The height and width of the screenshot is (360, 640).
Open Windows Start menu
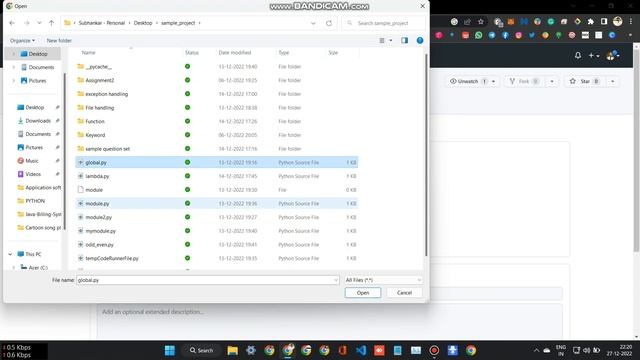point(169,350)
